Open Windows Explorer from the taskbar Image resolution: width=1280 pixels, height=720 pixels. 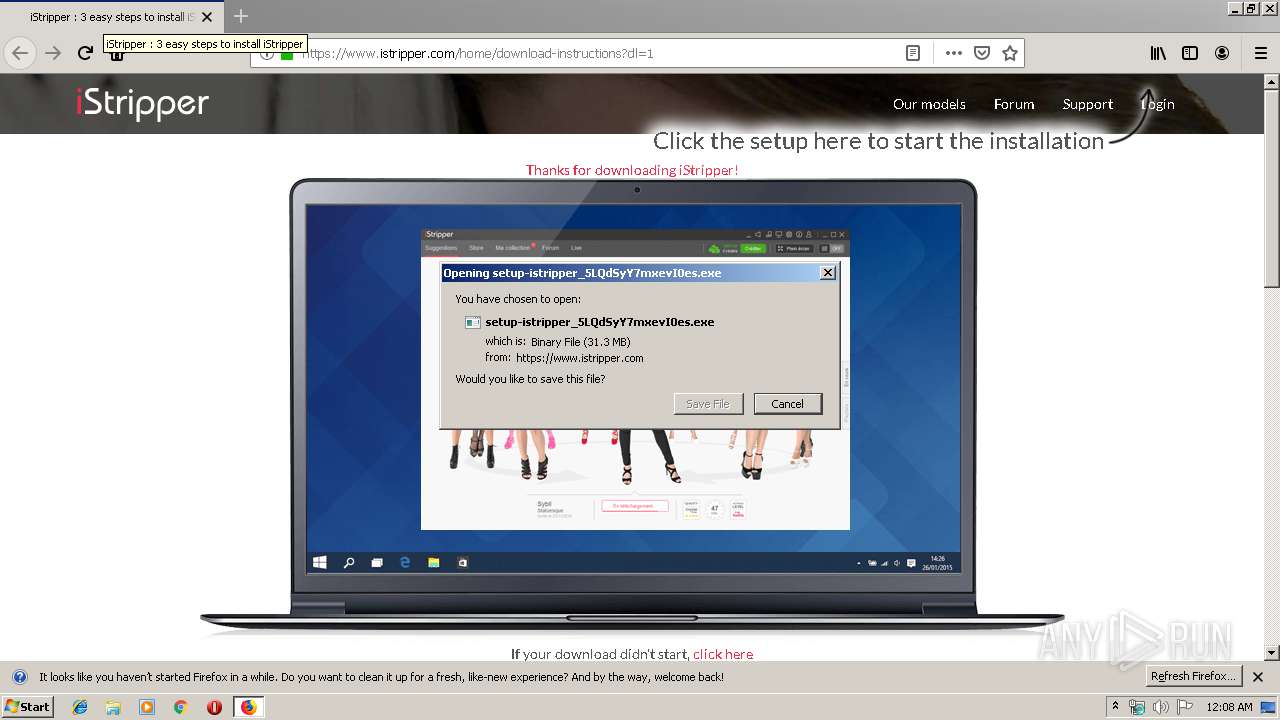113,707
